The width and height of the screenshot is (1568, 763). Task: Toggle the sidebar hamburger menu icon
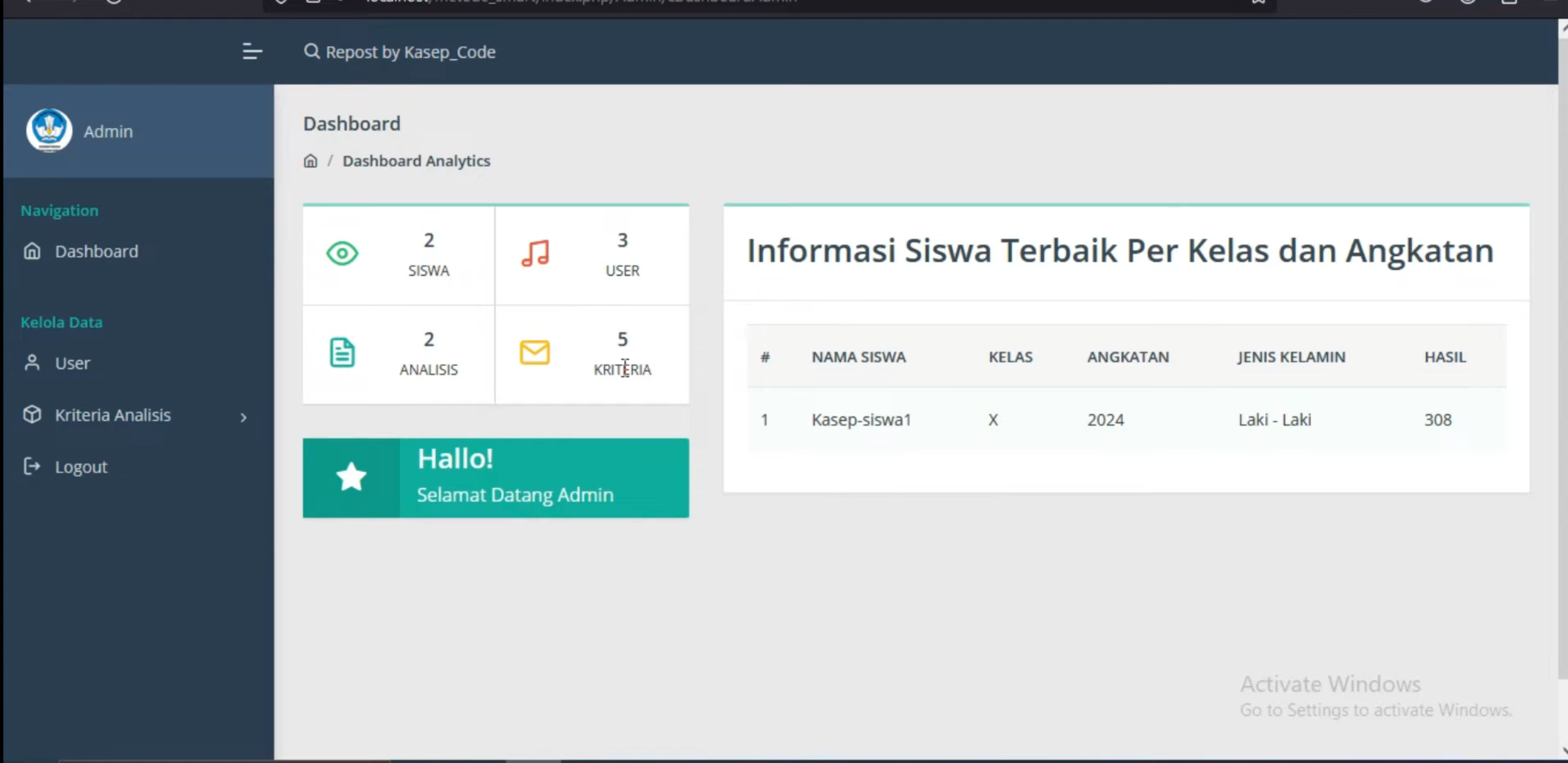[252, 52]
